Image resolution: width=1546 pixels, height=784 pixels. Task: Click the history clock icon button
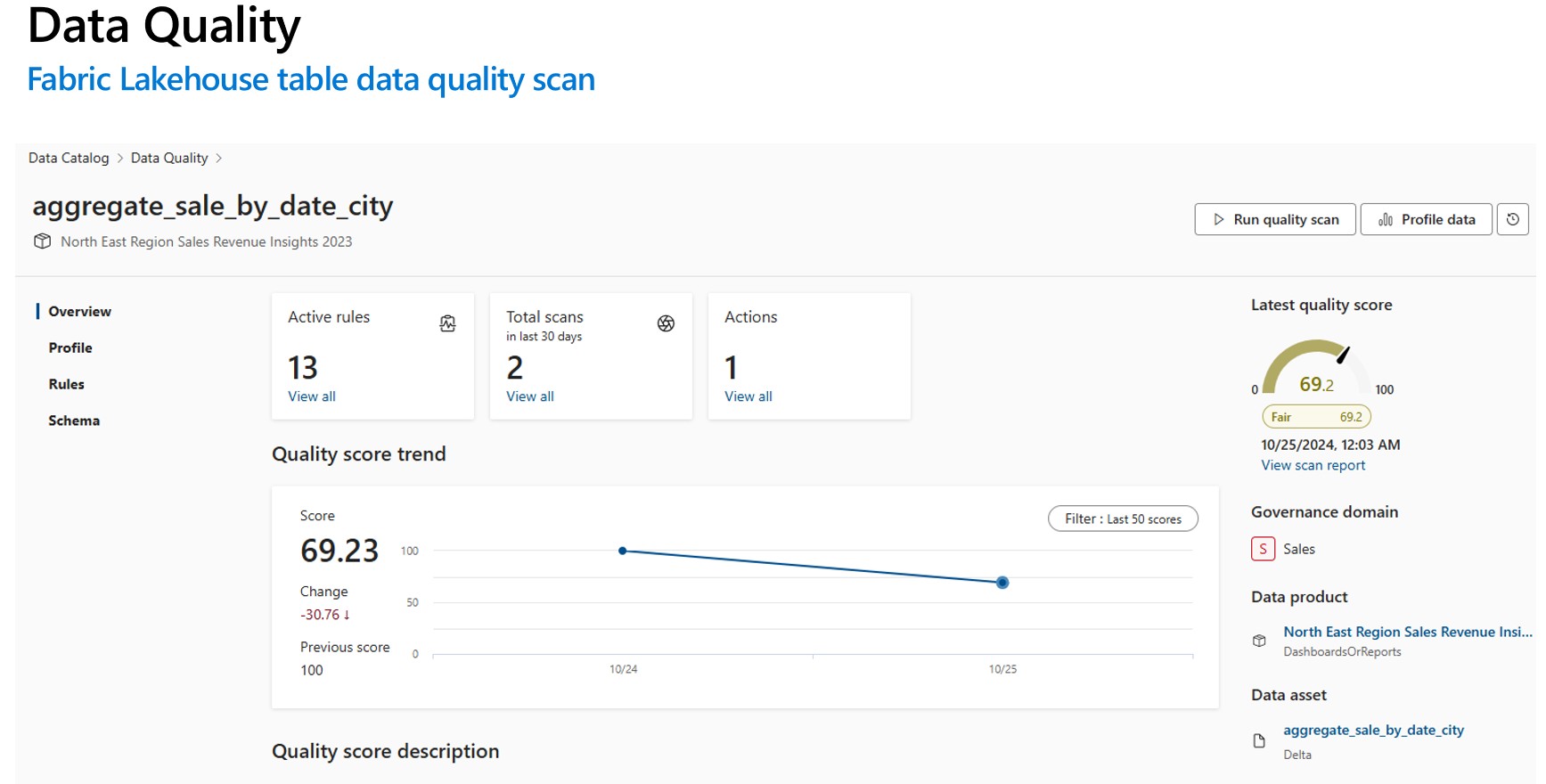[1512, 219]
